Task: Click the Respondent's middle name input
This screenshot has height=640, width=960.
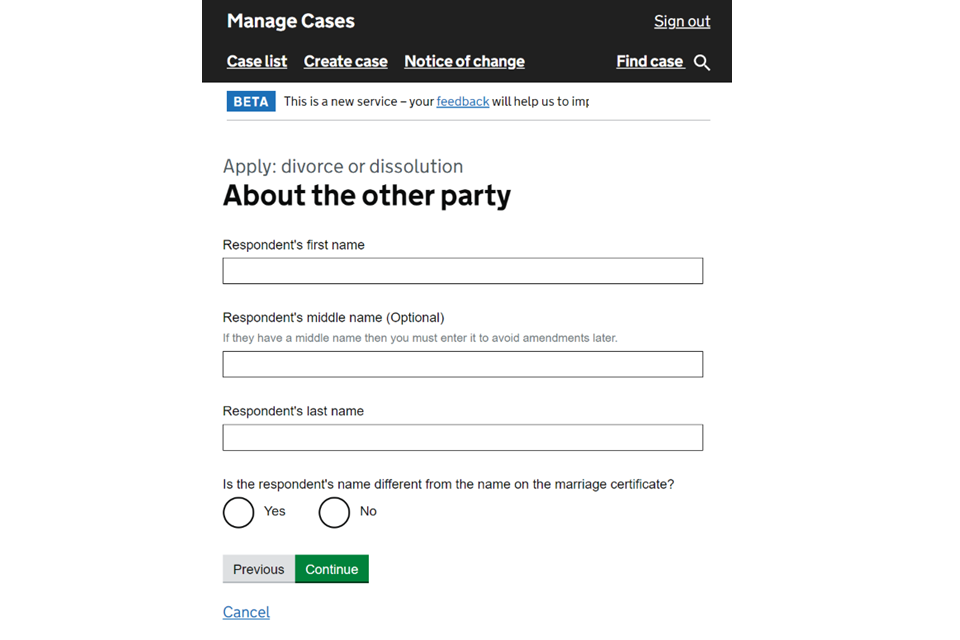Action: 462,364
